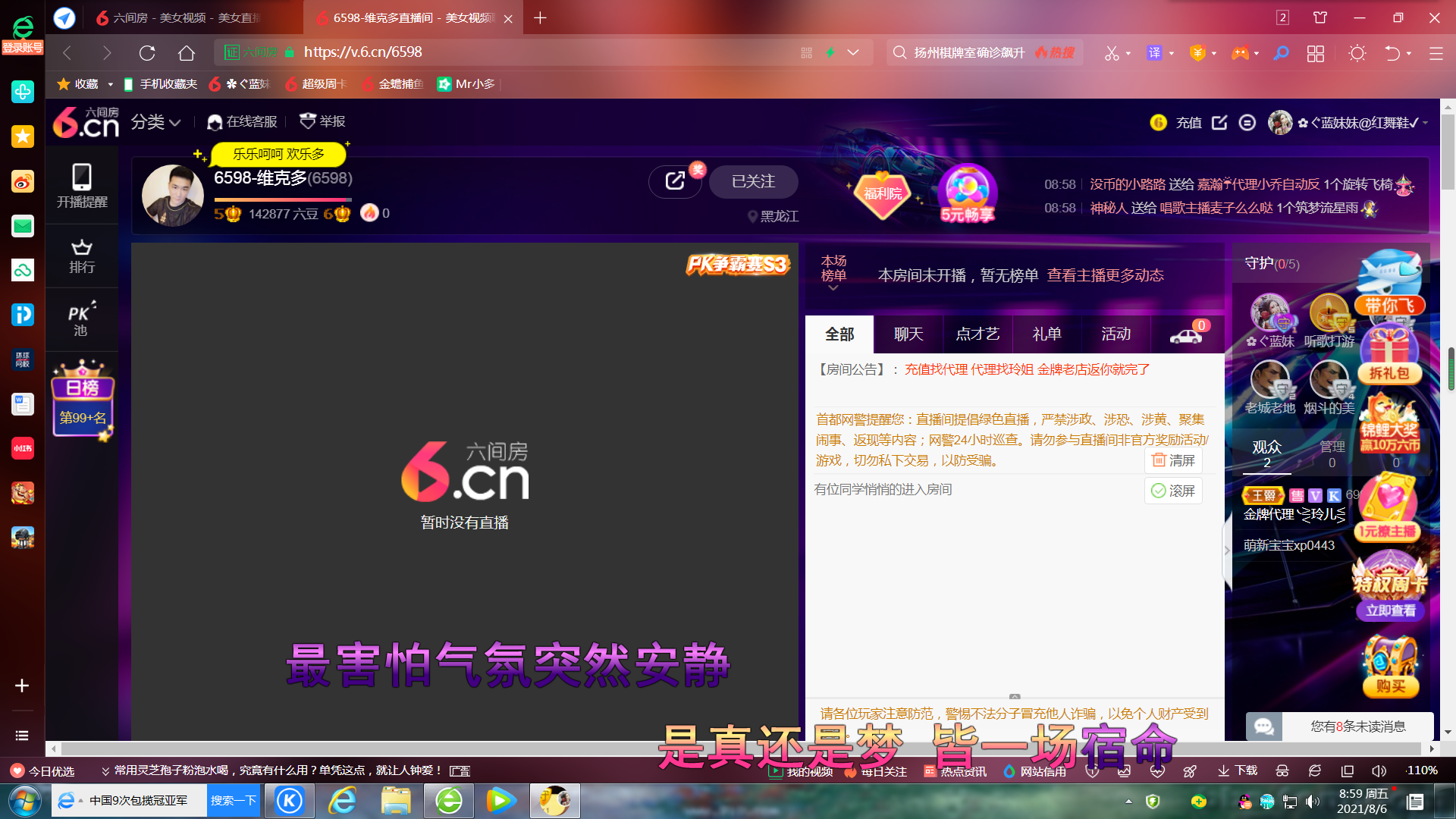This screenshot has width=1456, height=819.
Task: Open the game controller icon in toolbar
Action: [x=1240, y=53]
